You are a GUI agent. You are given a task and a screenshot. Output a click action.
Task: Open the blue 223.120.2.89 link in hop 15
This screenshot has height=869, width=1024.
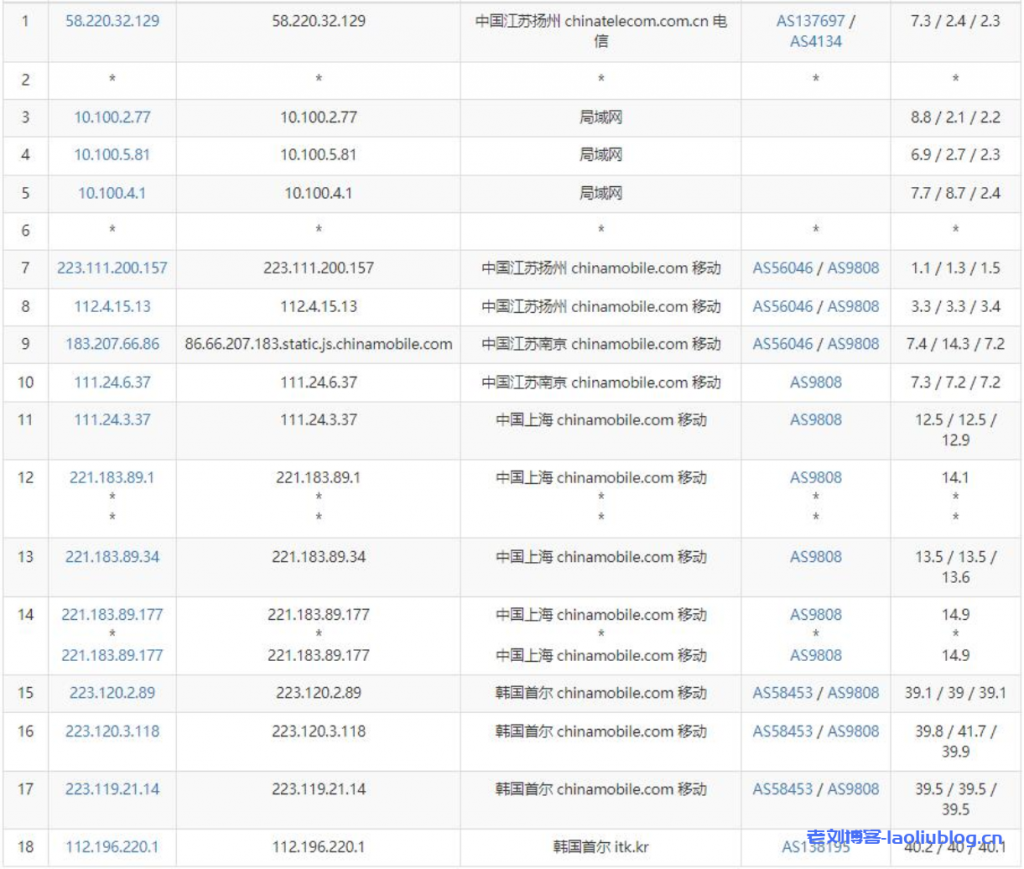click(112, 693)
